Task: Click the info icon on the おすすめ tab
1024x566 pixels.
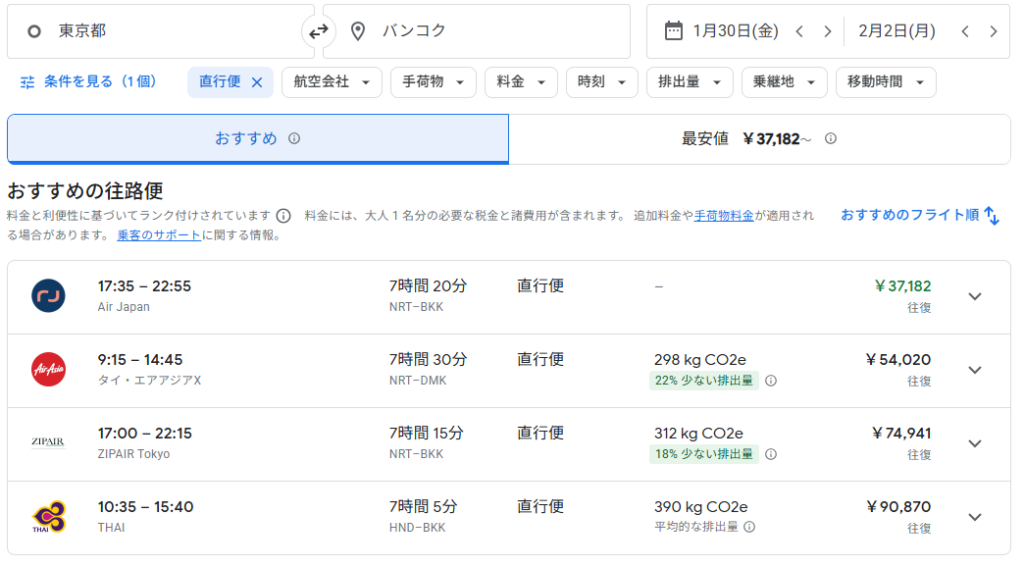Action: pos(294,139)
